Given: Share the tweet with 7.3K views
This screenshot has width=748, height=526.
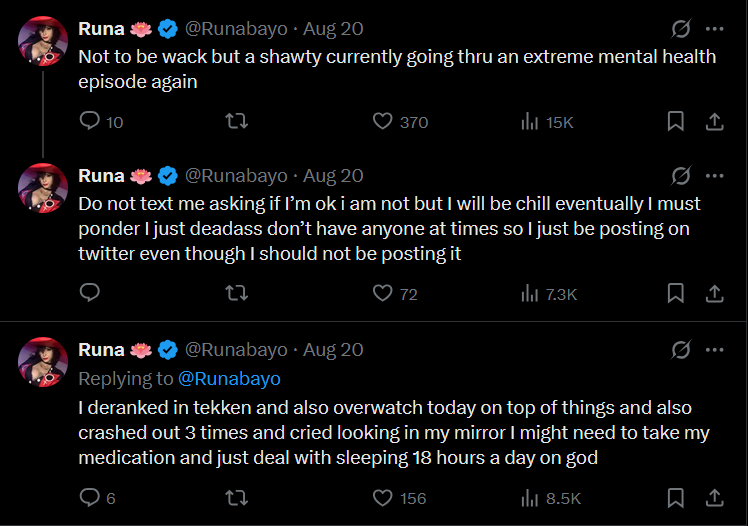Looking at the screenshot, I should tap(715, 294).
